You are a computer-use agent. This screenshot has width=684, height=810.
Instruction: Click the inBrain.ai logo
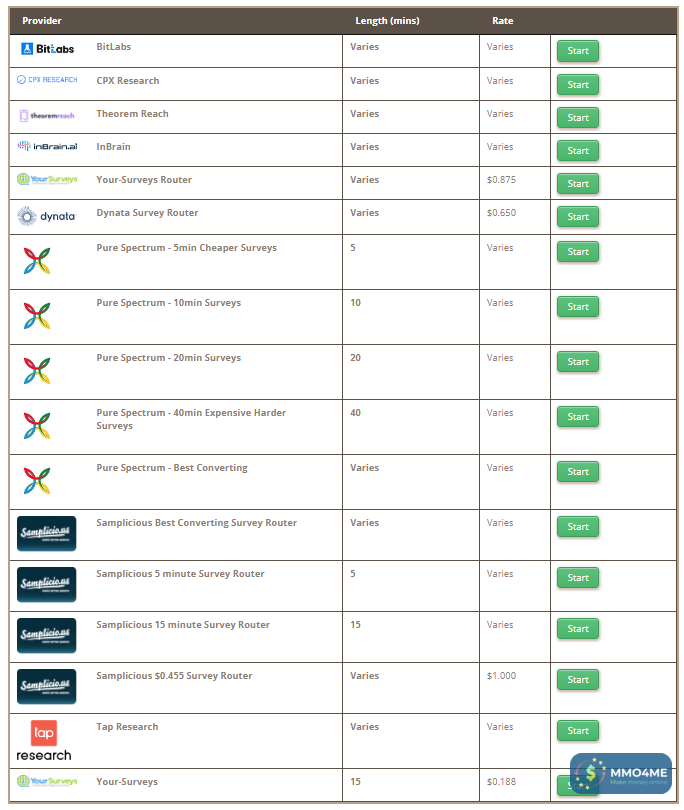coord(47,146)
